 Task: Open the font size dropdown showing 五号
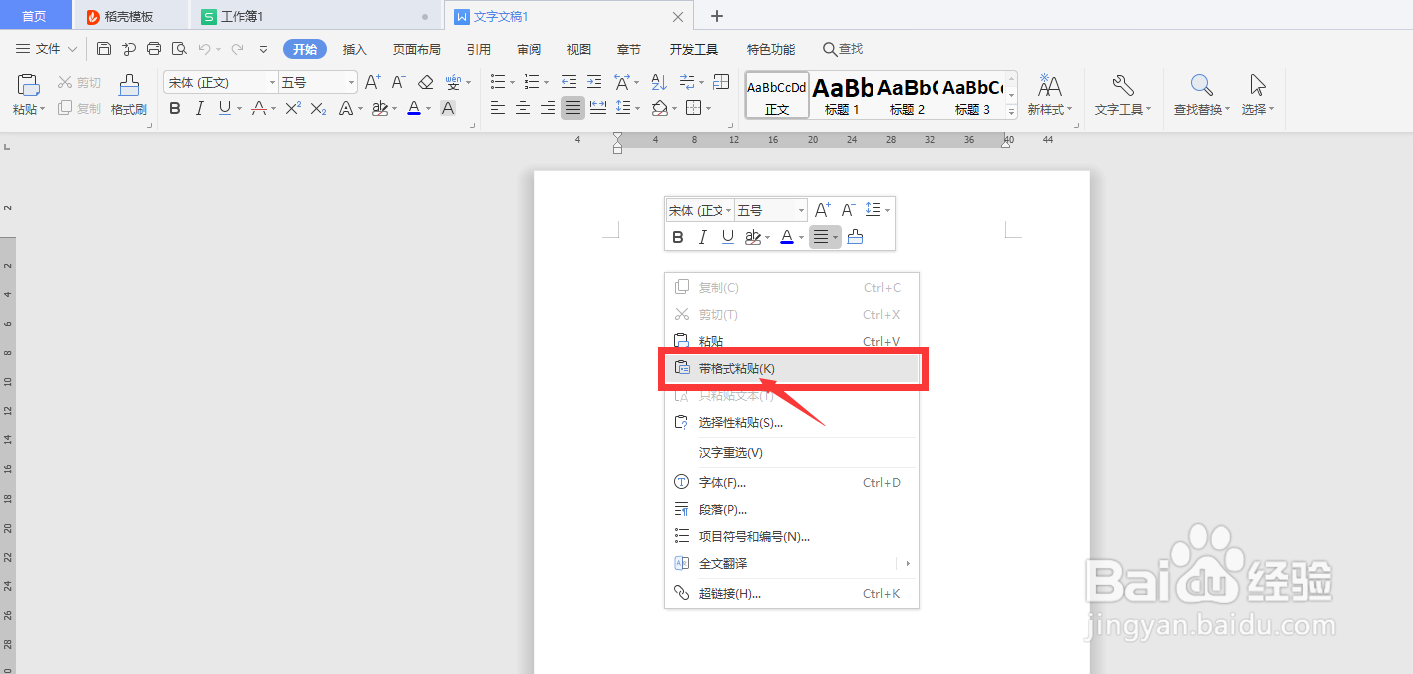pos(352,81)
